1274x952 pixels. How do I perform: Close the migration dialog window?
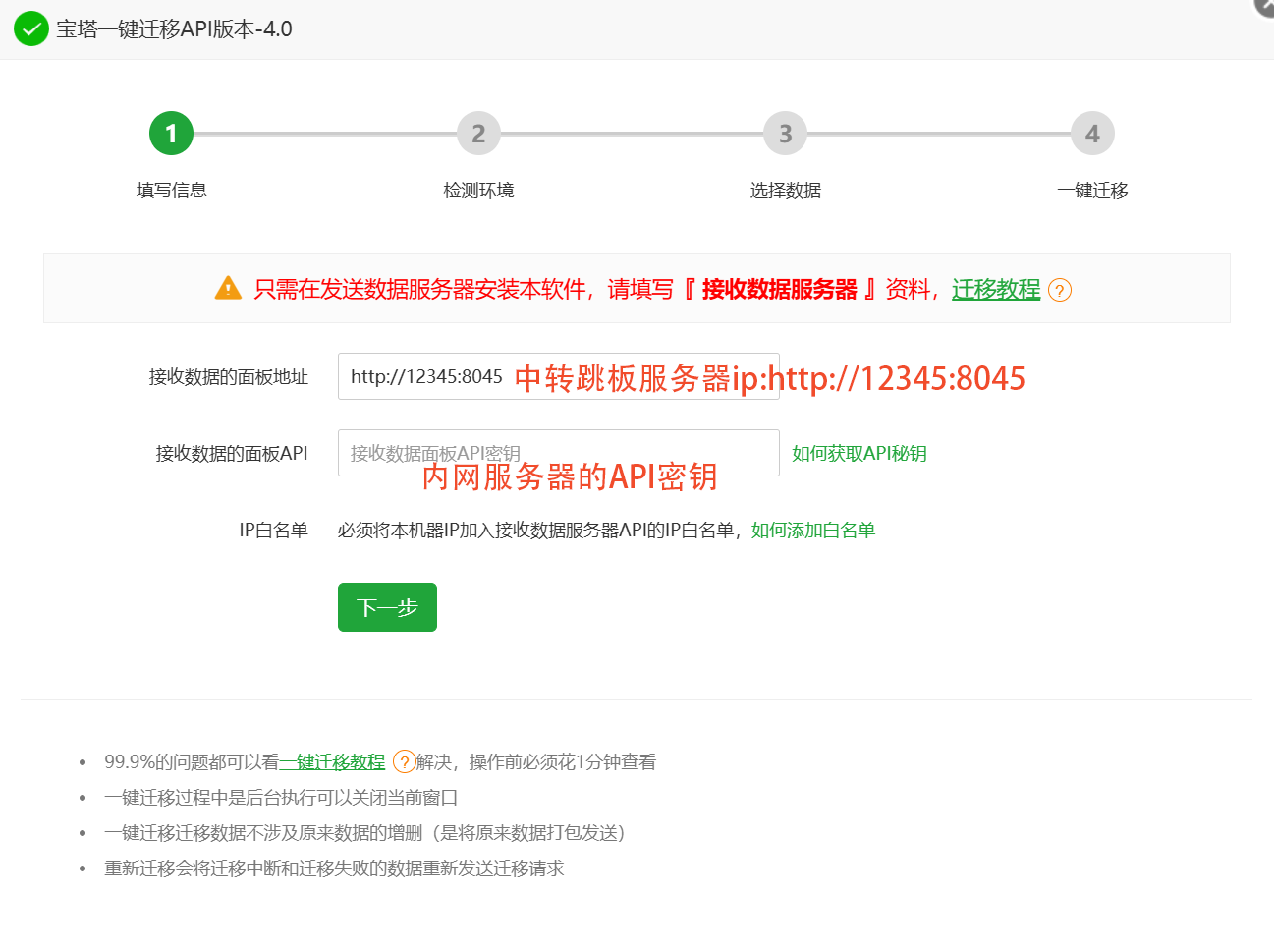pyautogui.click(x=1264, y=6)
